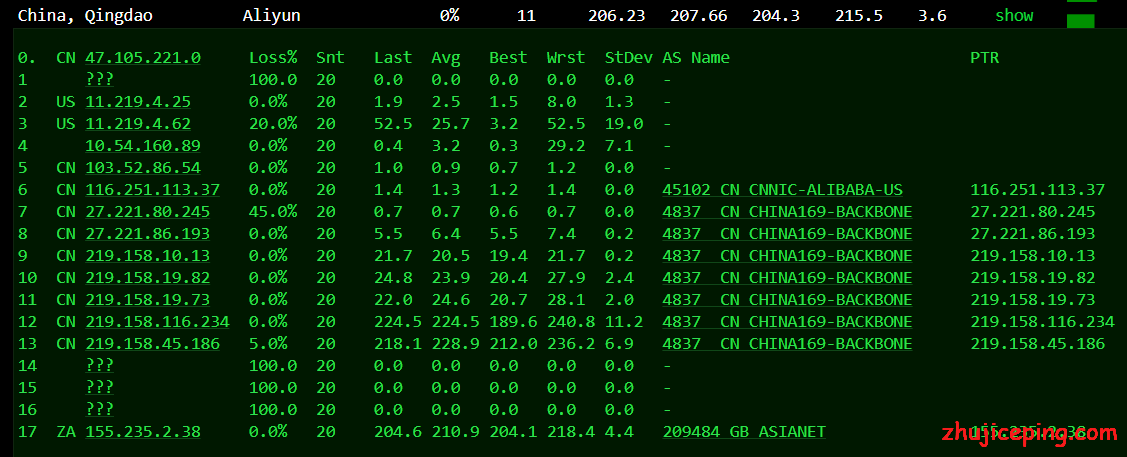Open IP link 155.235.2.38 in hop 17
Viewport: 1127px width, 457px height.
[143, 431]
